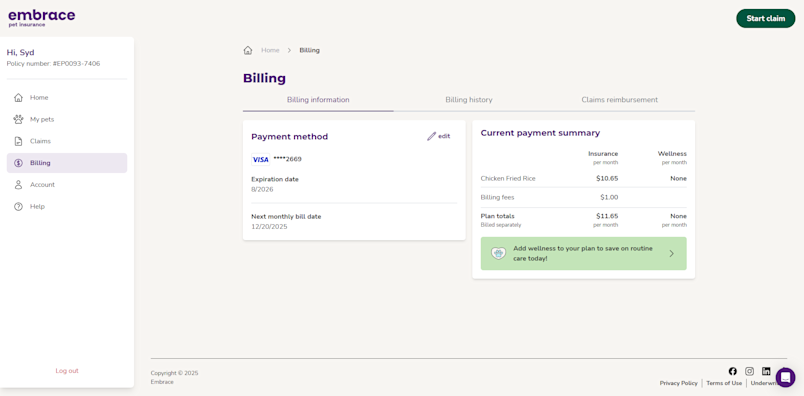This screenshot has height=396, width=804.
Task: Open Home in the sidebar menu
Action: 67,97
